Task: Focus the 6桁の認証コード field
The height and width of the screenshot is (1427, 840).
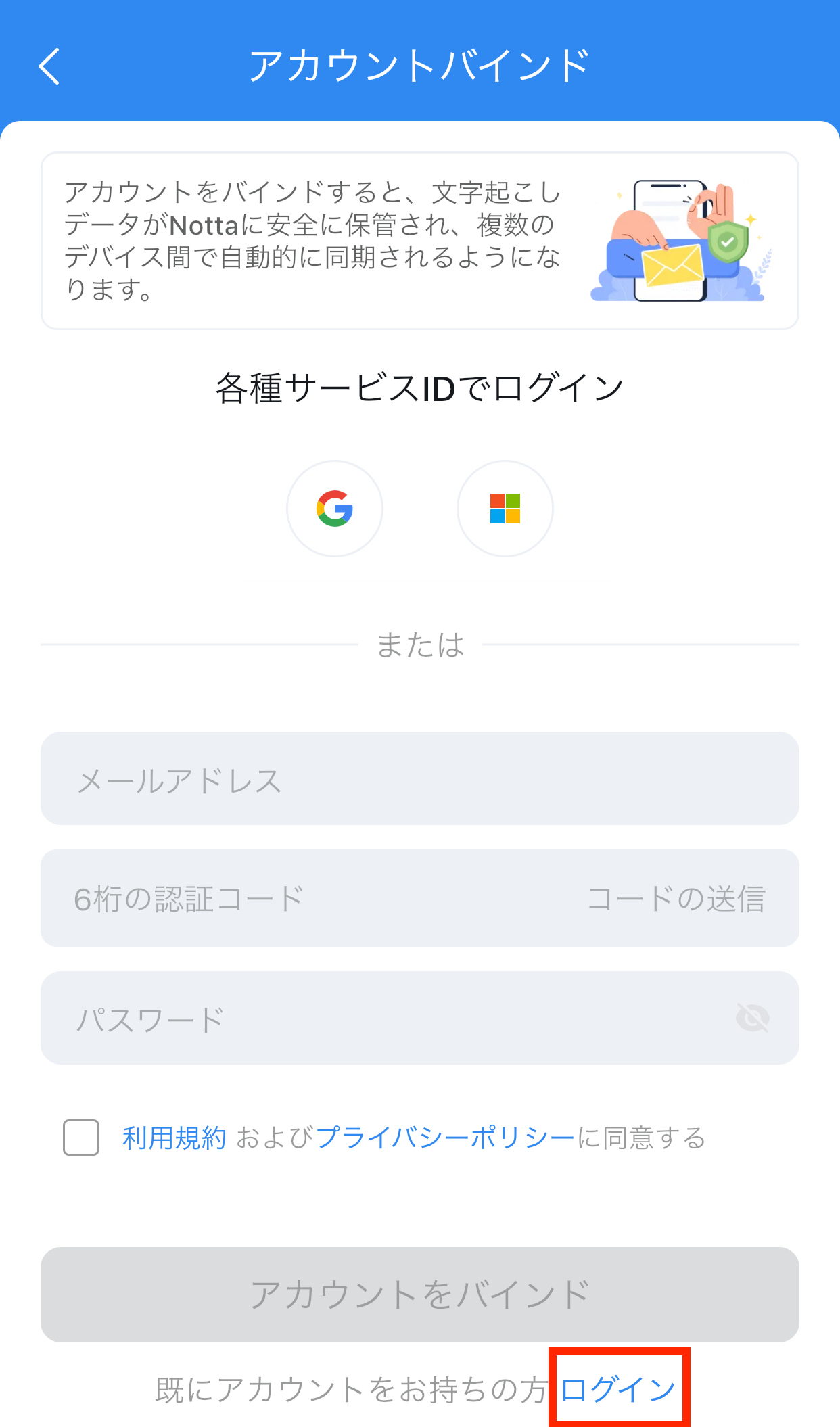Action: click(298, 898)
